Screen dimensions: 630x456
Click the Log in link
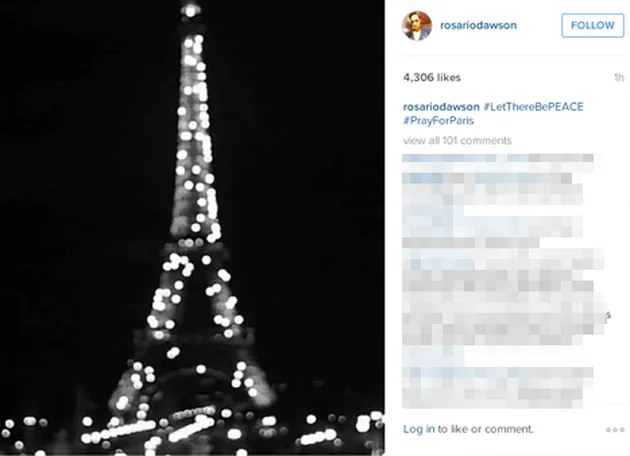[419, 429]
